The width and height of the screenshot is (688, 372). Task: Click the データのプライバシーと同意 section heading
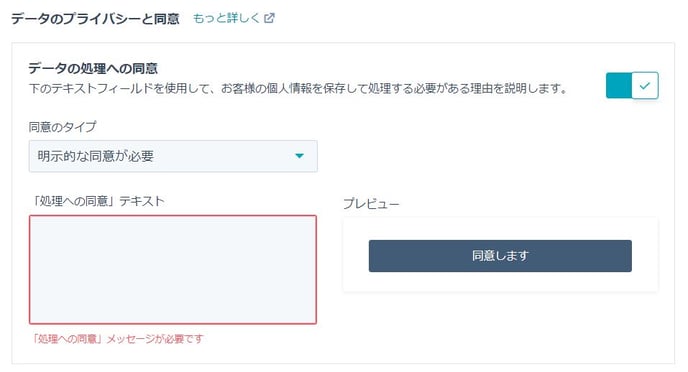point(95,18)
